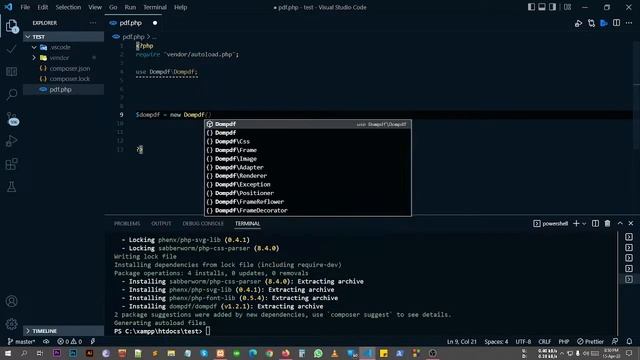The width and height of the screenshot is (640, 360).
Task: Open the Run and Debug view icon
Action: pos(11,141)
